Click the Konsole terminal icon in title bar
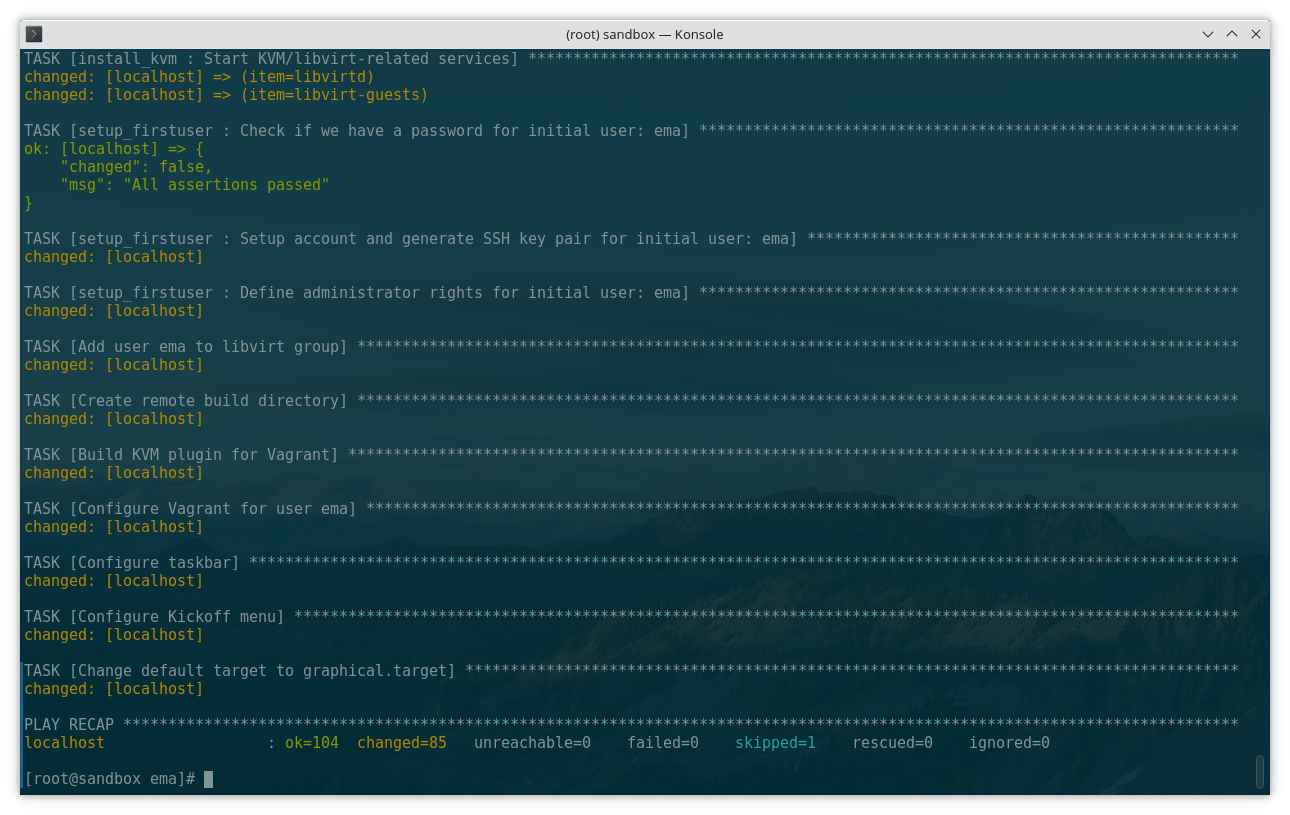This screenshot has width=1290, height=815. (x=34, y=34)
